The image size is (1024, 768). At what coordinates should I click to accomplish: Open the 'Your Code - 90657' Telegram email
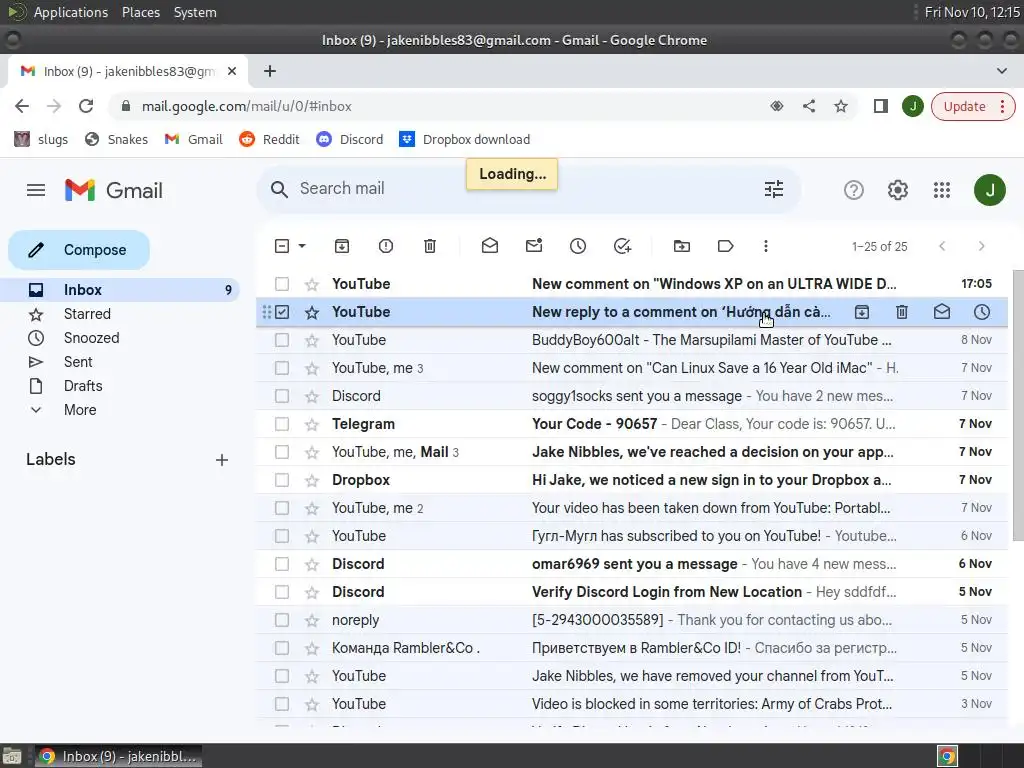[x=632, y=424]
